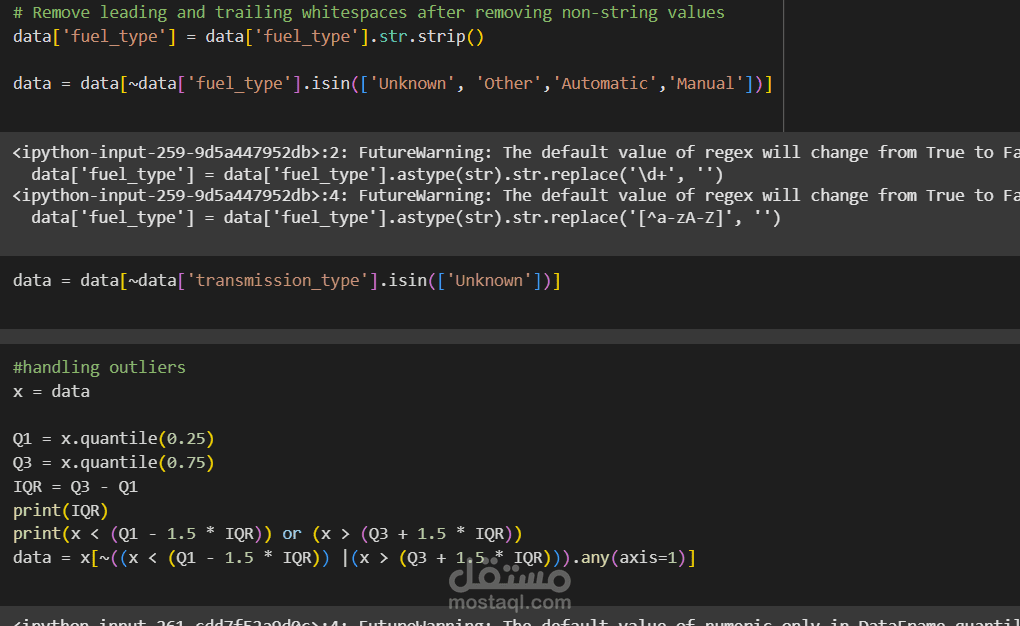Click the fuel_type str.strip() code line

coord(248,36)
